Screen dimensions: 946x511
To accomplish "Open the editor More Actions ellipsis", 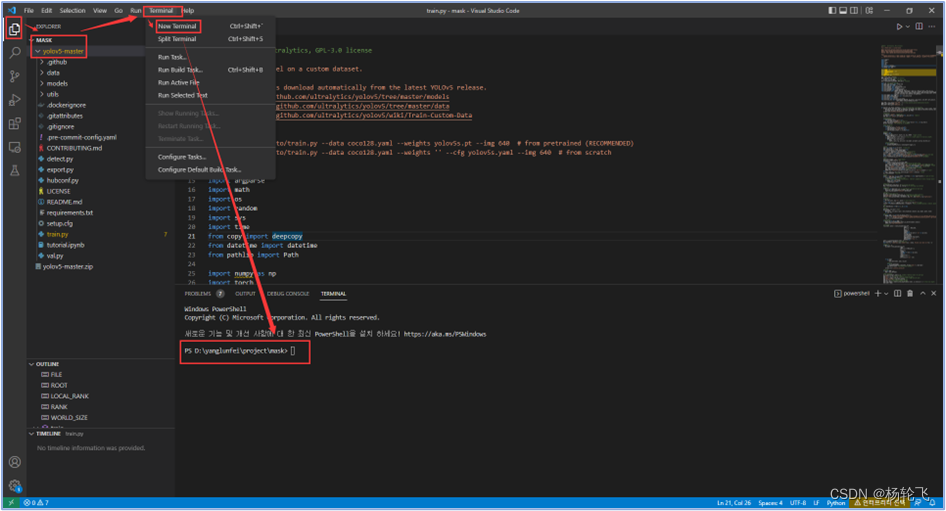I will 933,27.
